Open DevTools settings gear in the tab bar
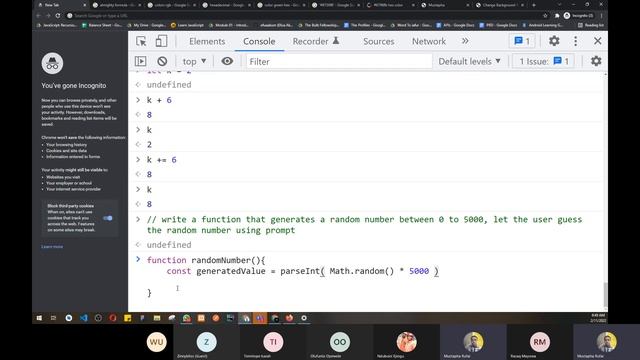Image resolution: width=640 pixels, height=360 pixels. click(554, 41)
